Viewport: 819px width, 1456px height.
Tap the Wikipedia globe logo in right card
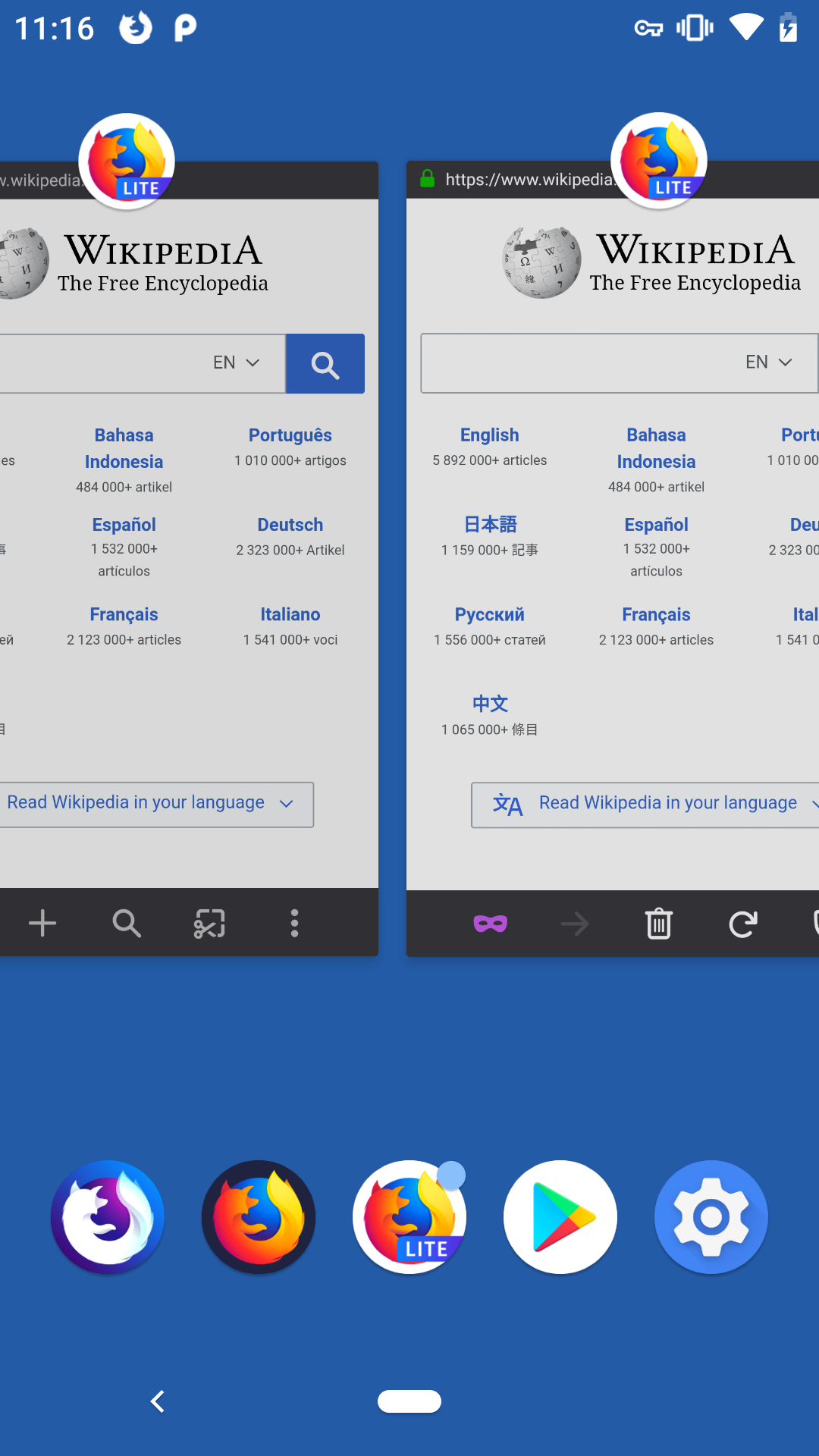(541, 262)
